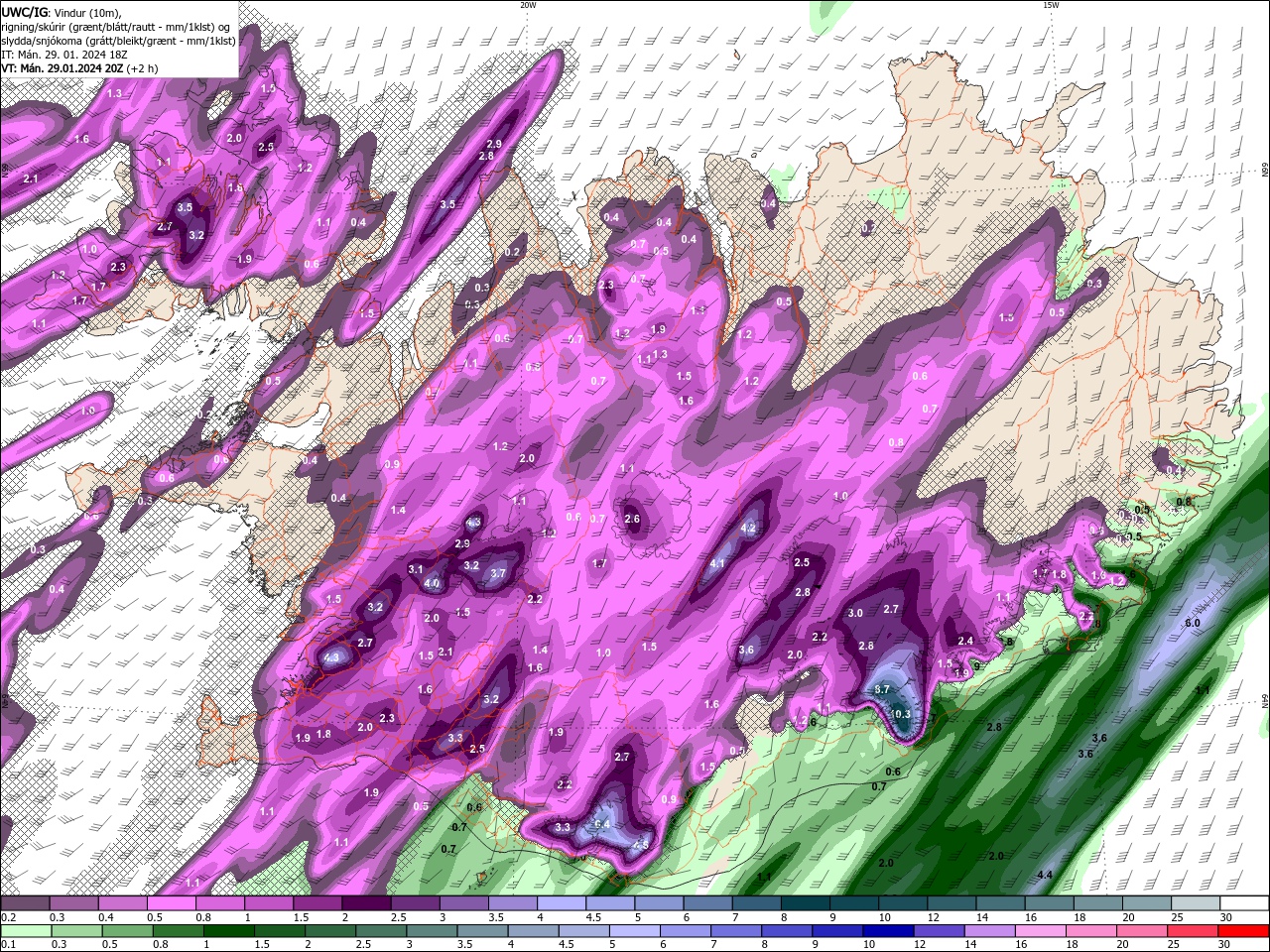Click the '4.1' snow value on the map
The image size is (1270, 952).
(717, 563)
